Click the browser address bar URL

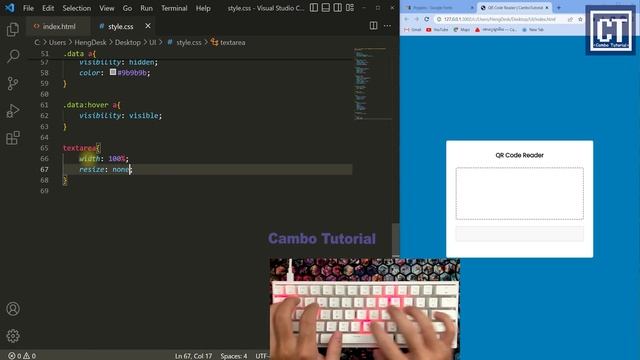[500, 19]
